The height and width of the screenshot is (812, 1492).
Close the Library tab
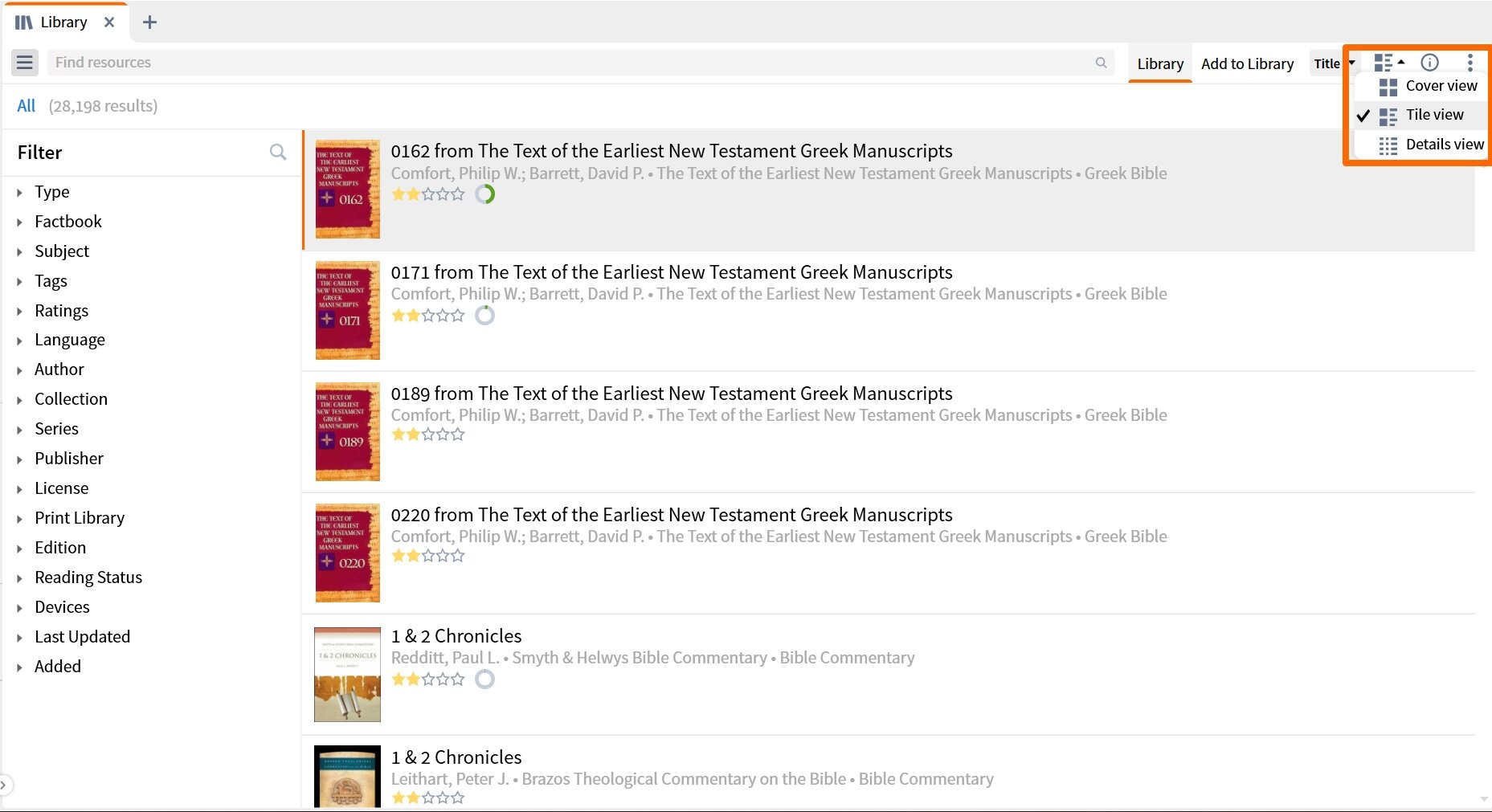pyautogui.click(x=109, y=22)
